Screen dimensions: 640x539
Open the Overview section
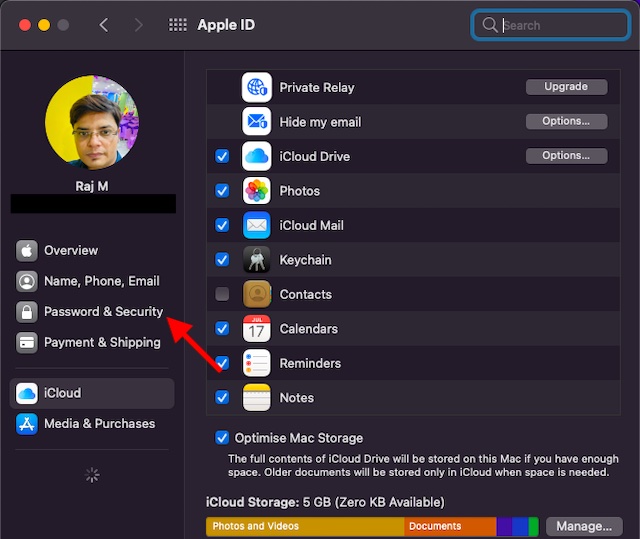(92, 251)
